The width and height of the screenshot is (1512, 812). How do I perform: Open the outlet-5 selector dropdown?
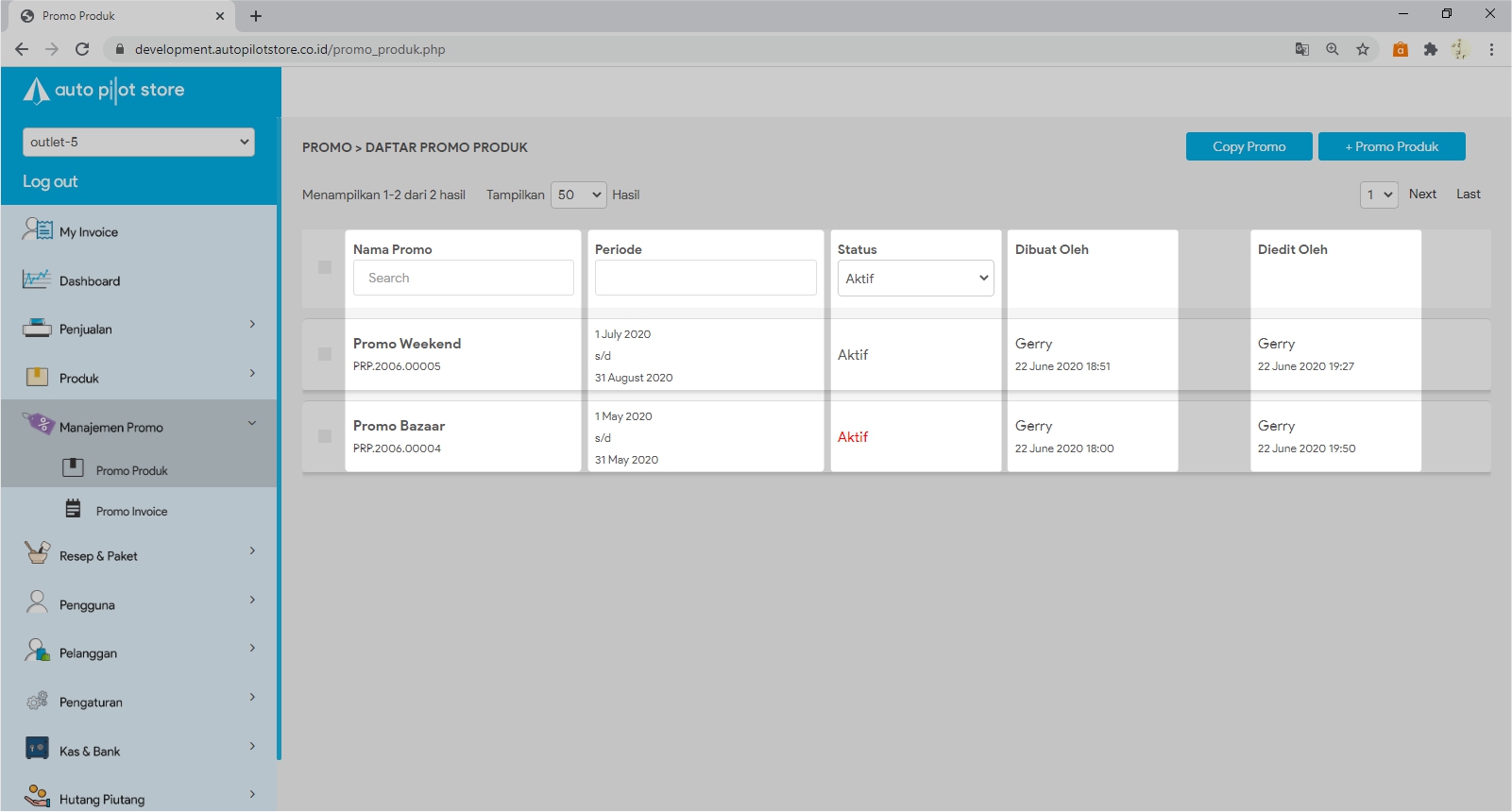(139, 142)
